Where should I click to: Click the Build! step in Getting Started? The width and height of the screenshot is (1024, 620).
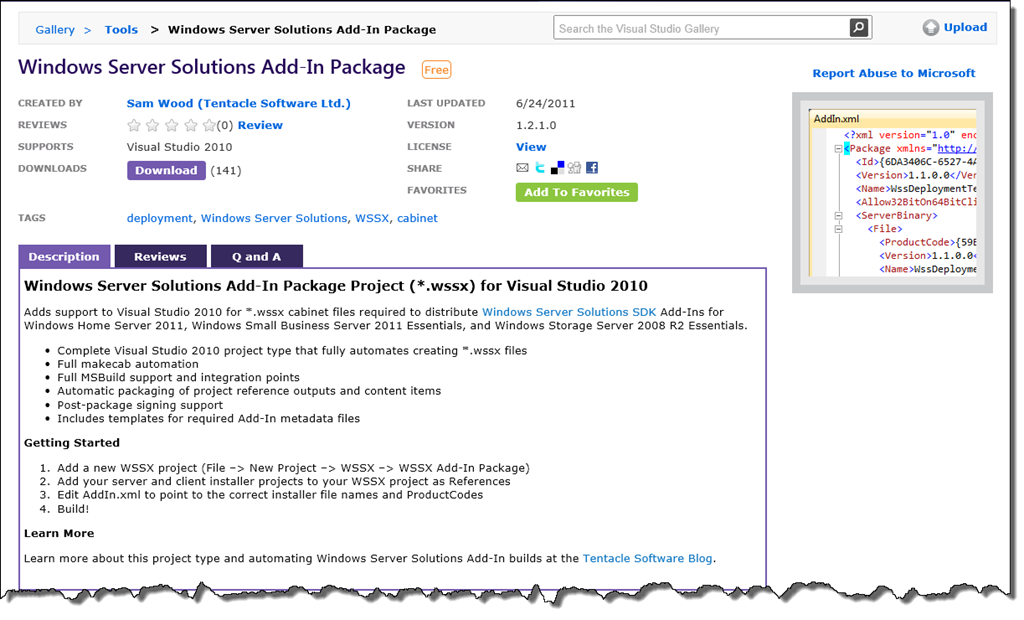click(73, 509)
